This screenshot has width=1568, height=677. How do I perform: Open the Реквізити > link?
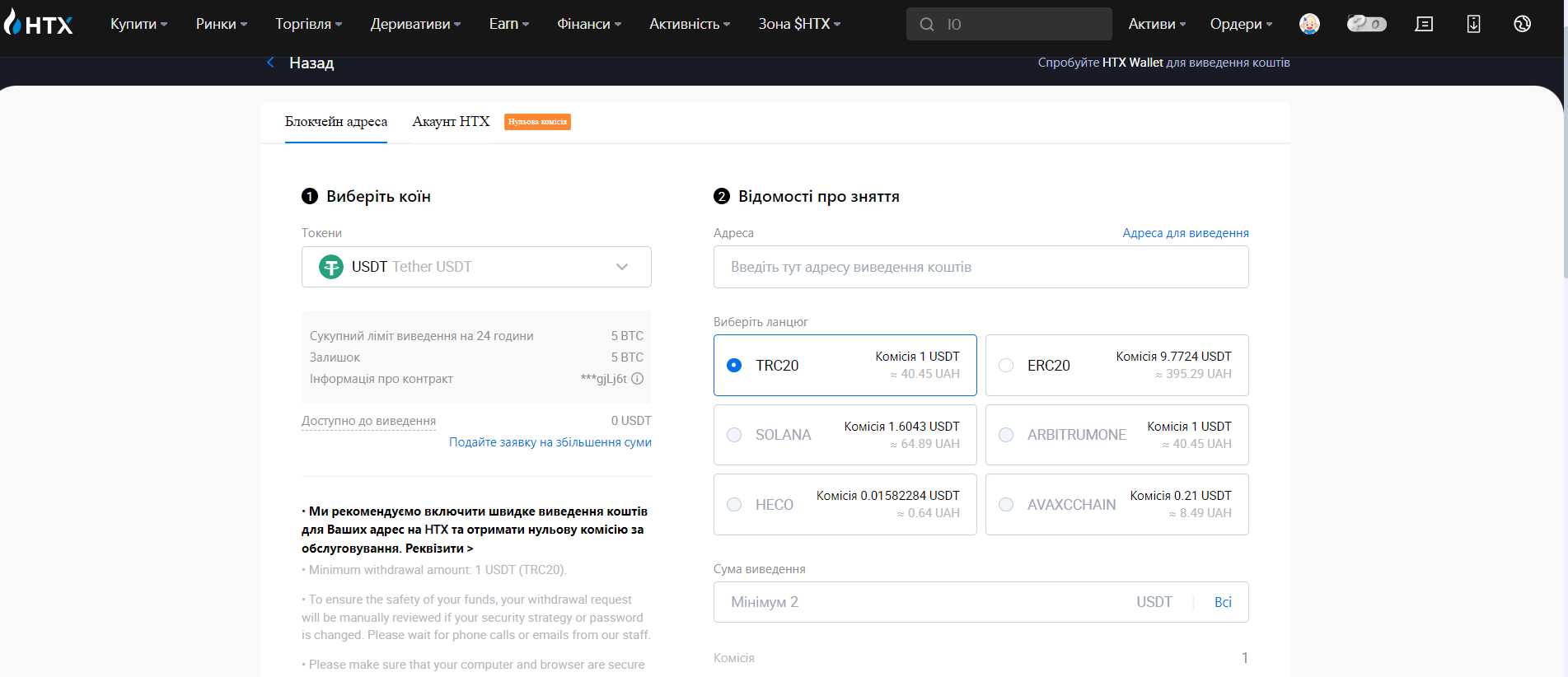tap(439, 549)
